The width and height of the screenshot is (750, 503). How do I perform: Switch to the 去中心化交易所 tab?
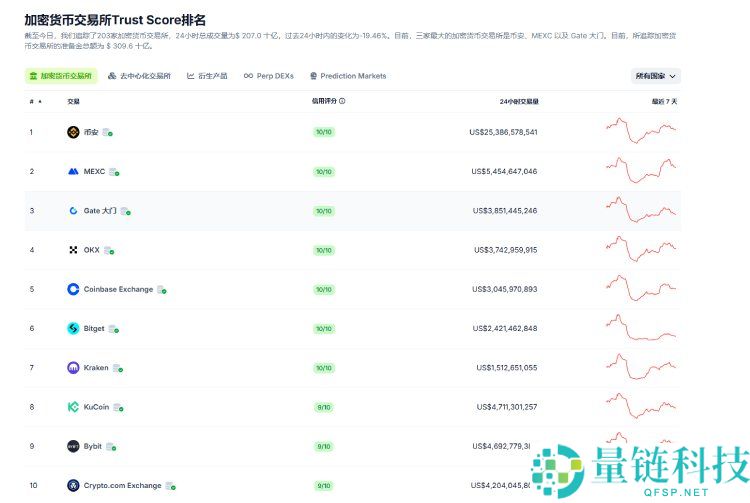pos(139,76)
